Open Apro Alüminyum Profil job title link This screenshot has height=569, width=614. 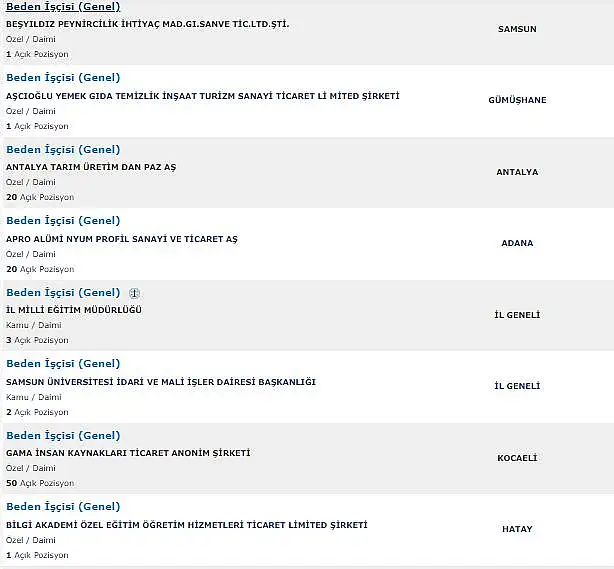click(63, 220)
